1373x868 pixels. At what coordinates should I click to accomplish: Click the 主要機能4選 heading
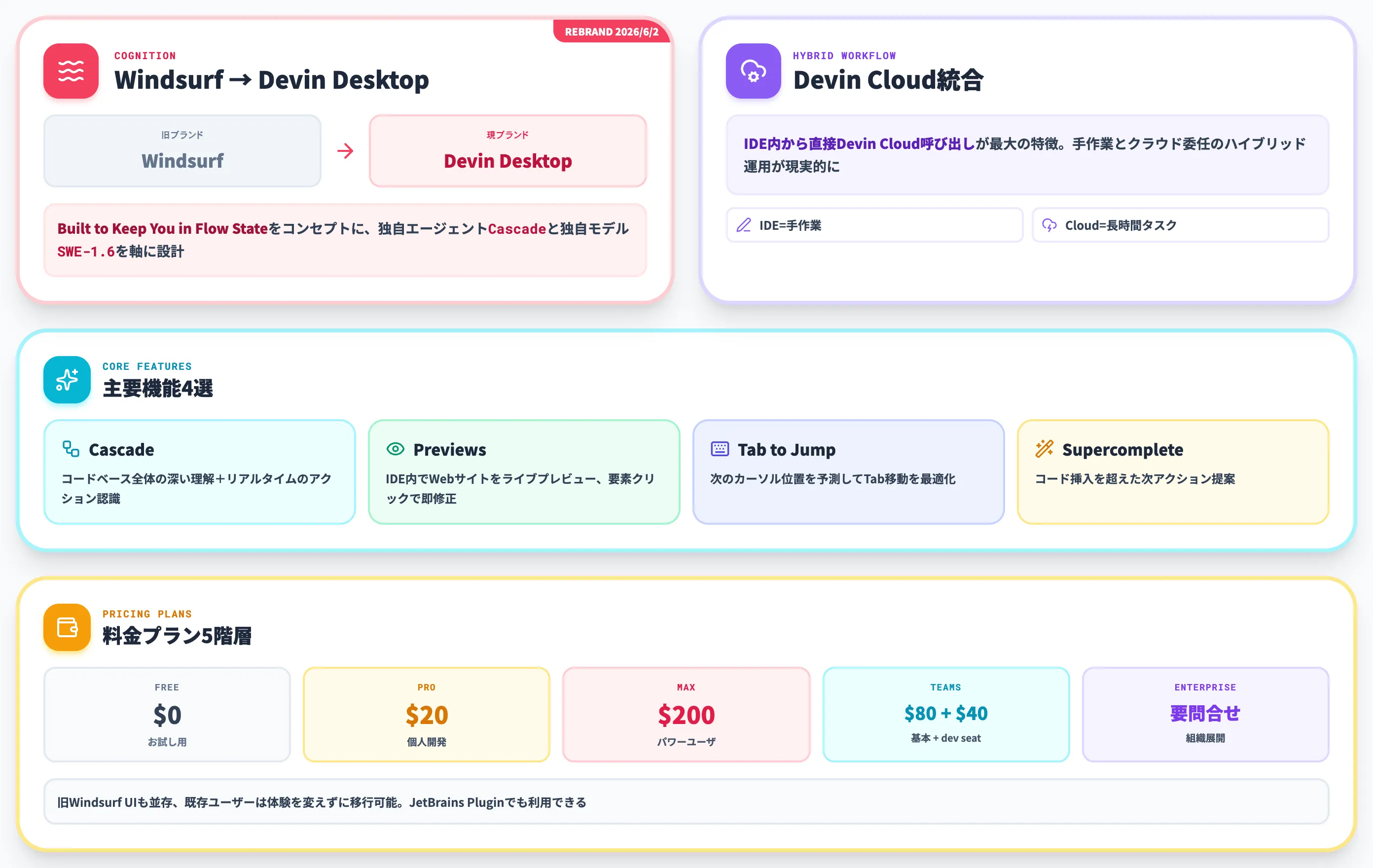157,388
